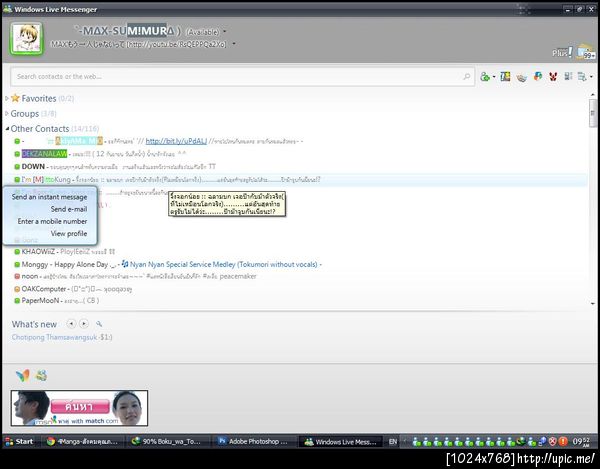The image size is (600, 469).
Task: Click the Messenger Plus! icon
Action: point(561,52)
